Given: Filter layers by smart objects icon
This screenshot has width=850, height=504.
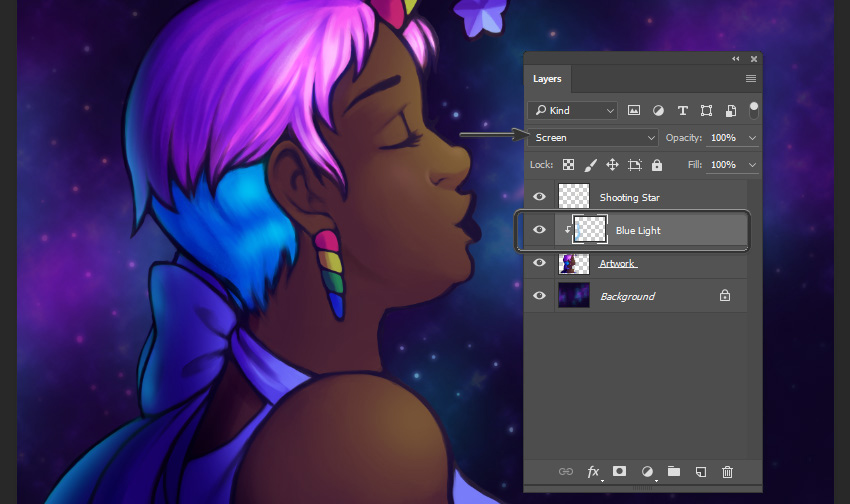Looking at the screenshot, I should 731,111.
